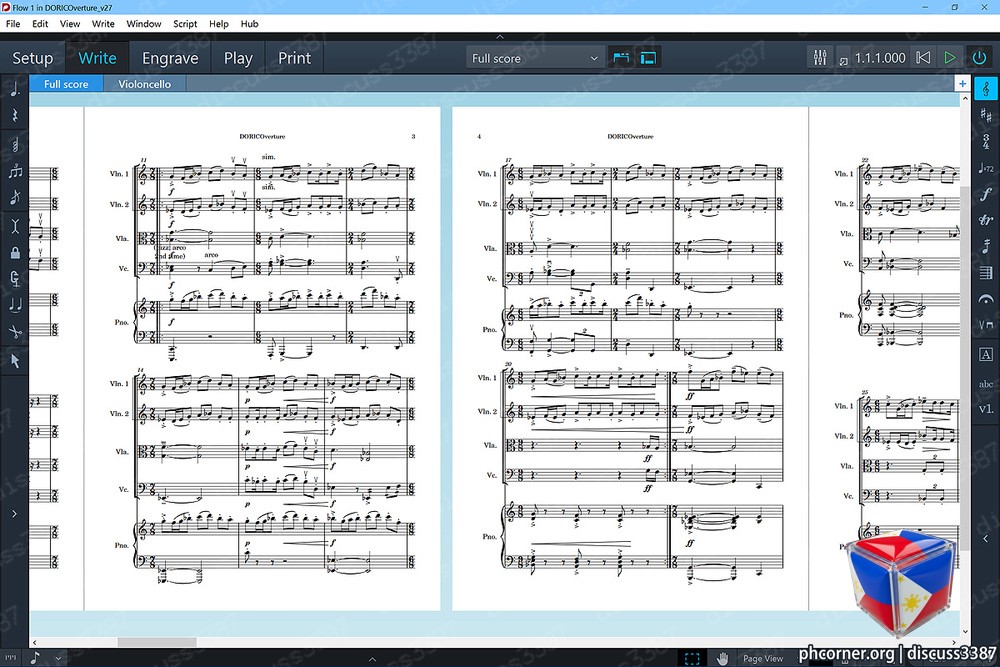Open the Mixer window
The image size is (1000, 667).
820,58
